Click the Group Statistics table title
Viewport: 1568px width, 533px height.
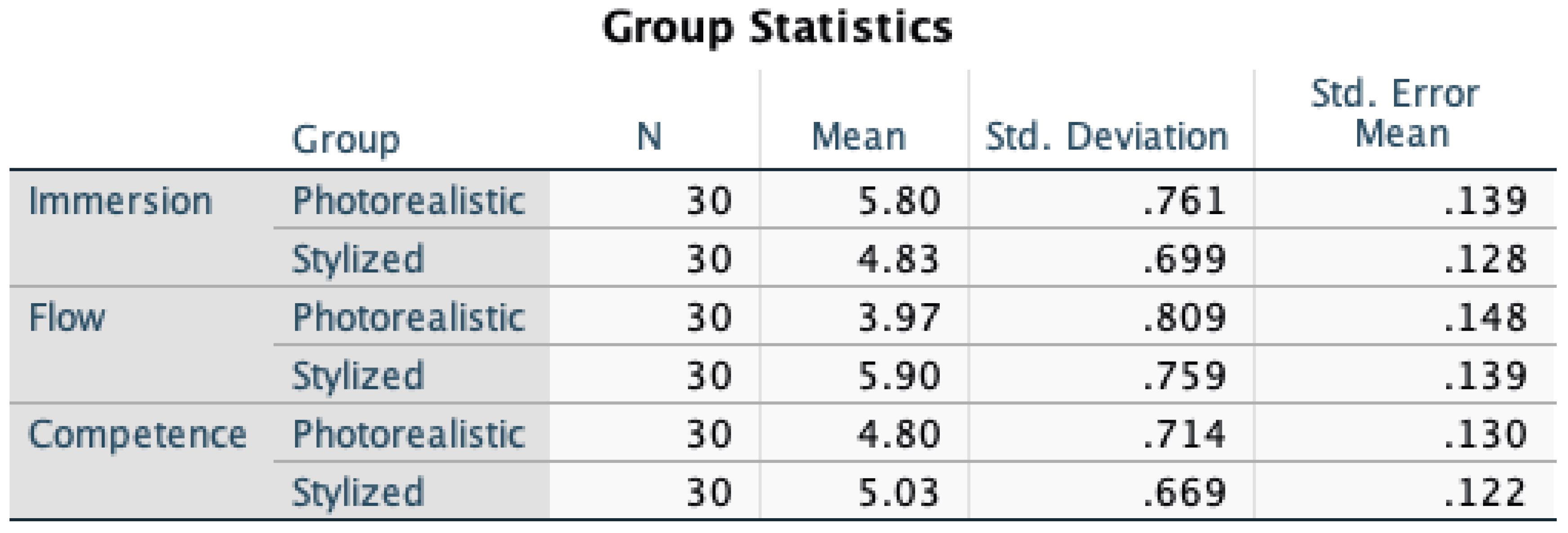777,28
